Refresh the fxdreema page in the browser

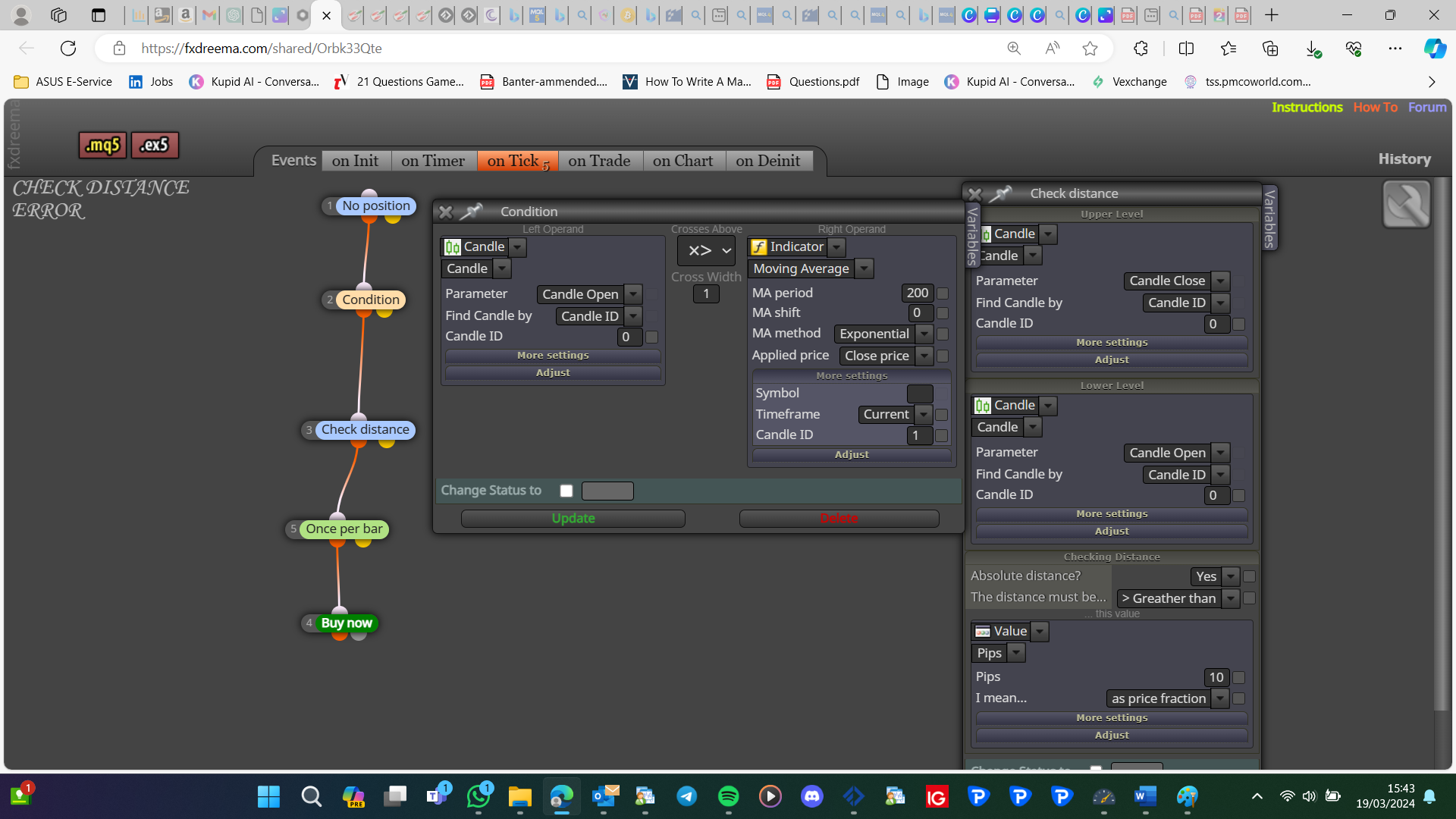[68, 49]
